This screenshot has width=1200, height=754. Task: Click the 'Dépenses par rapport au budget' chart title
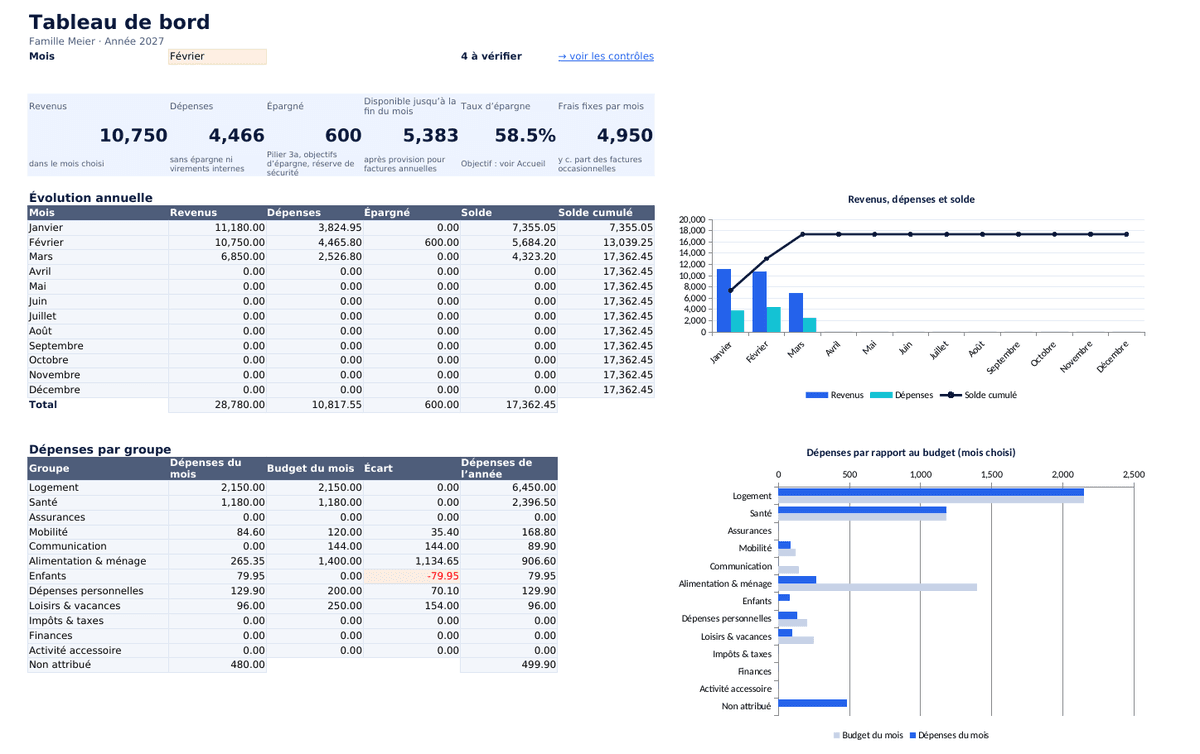click(x=911, y=452)
